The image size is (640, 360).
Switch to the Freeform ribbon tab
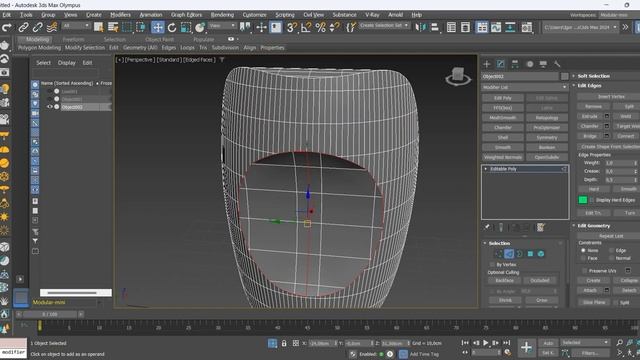pos(73,40)
